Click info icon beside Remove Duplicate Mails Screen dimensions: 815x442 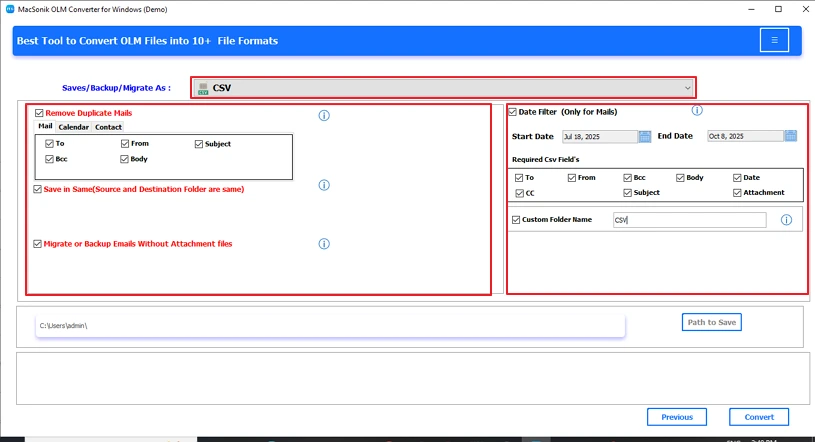coord(324,116)
